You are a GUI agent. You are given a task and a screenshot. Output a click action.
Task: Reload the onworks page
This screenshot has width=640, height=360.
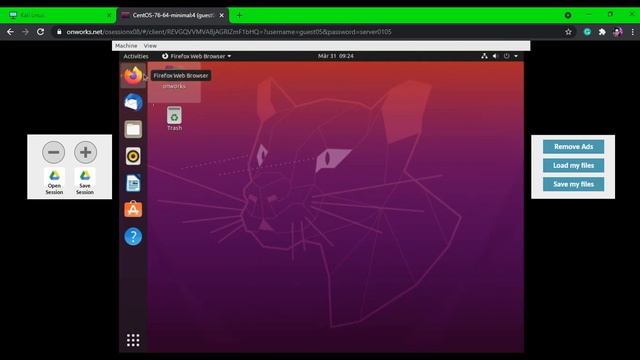(x=40, y=32)
